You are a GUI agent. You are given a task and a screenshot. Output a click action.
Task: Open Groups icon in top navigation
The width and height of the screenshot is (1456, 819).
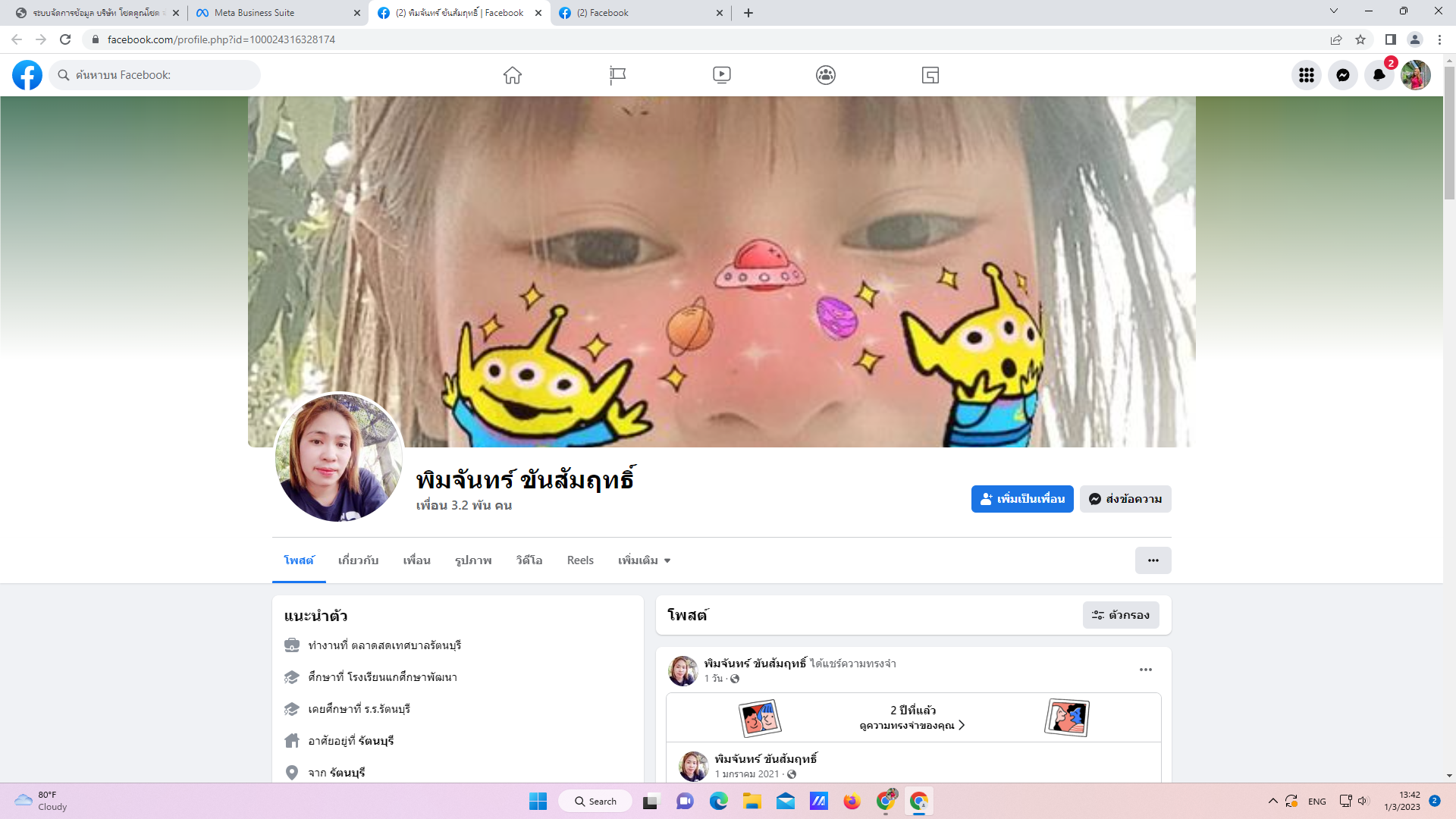point(826,75)
